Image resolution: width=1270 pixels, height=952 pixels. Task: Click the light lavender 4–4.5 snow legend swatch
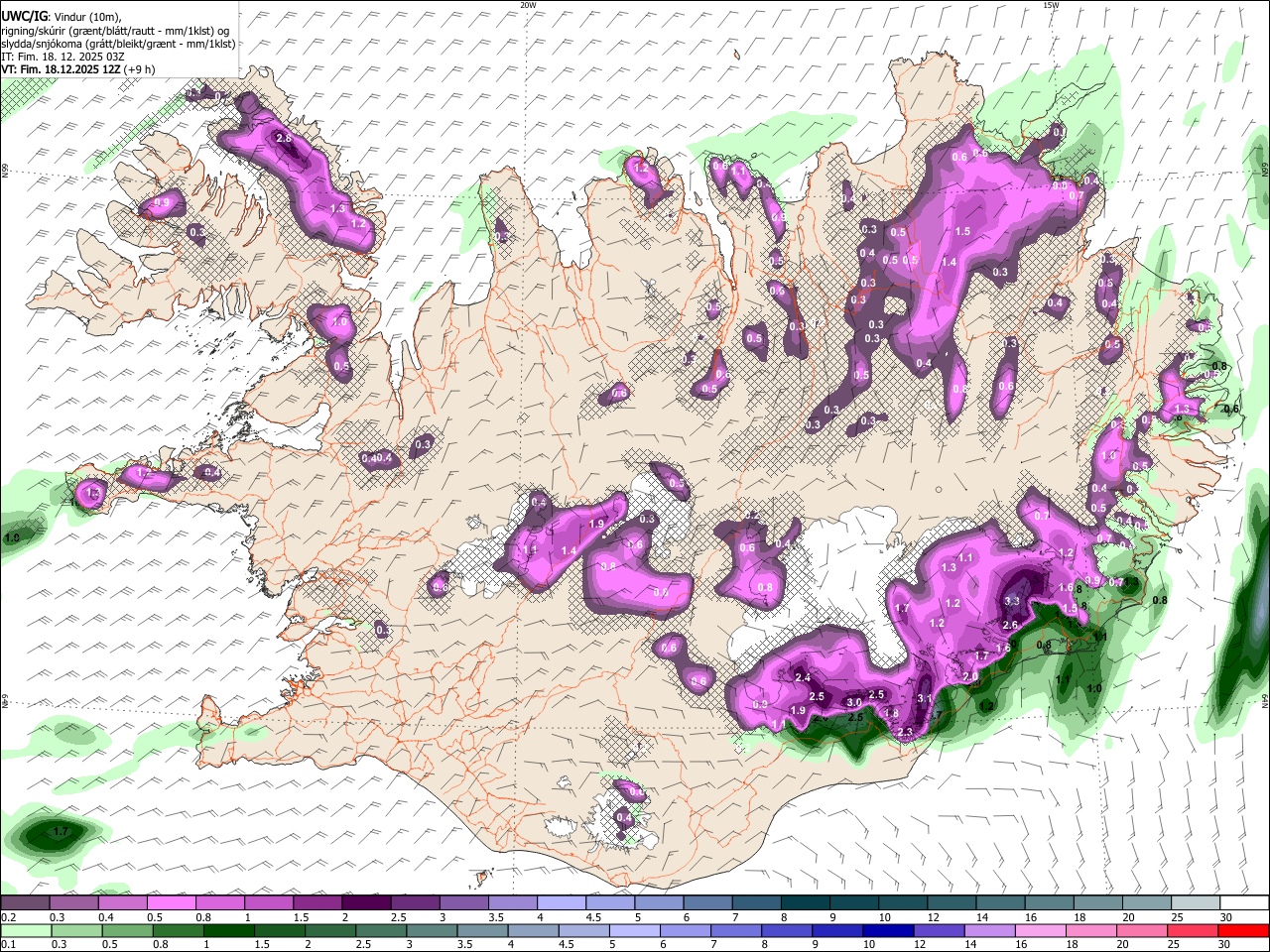point(561,903)
